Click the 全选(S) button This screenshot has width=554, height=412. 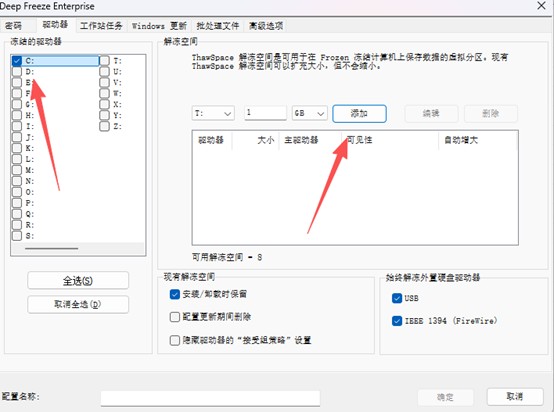(x=78, y=281)
